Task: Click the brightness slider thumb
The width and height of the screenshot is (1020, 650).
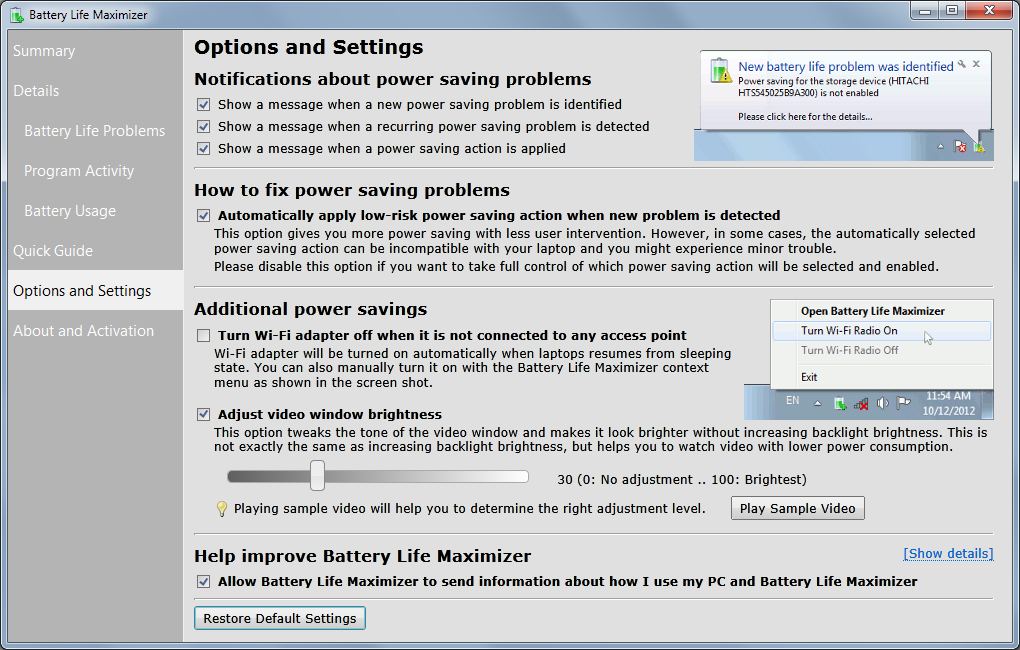Action: pos(317,476)
